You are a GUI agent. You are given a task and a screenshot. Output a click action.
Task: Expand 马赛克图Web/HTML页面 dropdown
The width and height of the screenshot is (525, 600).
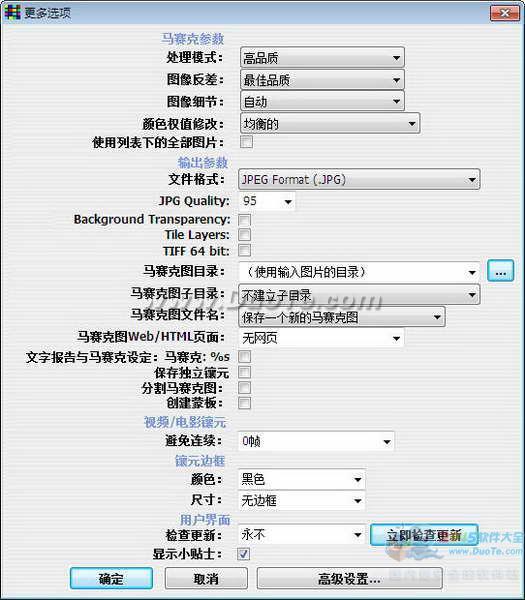coord(321,338)
